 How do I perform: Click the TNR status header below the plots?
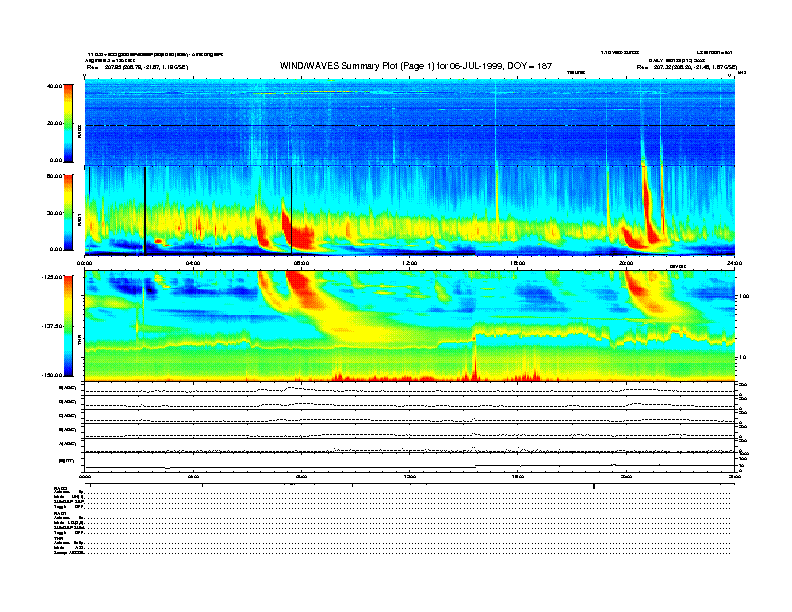pyautogui.click(x=58, y=538)
